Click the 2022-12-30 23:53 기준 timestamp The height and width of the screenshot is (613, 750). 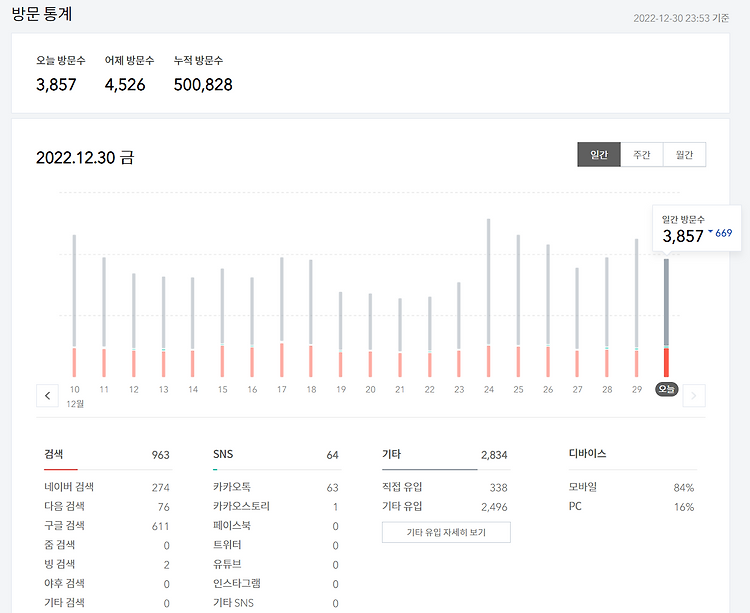(x=681, y=18)
